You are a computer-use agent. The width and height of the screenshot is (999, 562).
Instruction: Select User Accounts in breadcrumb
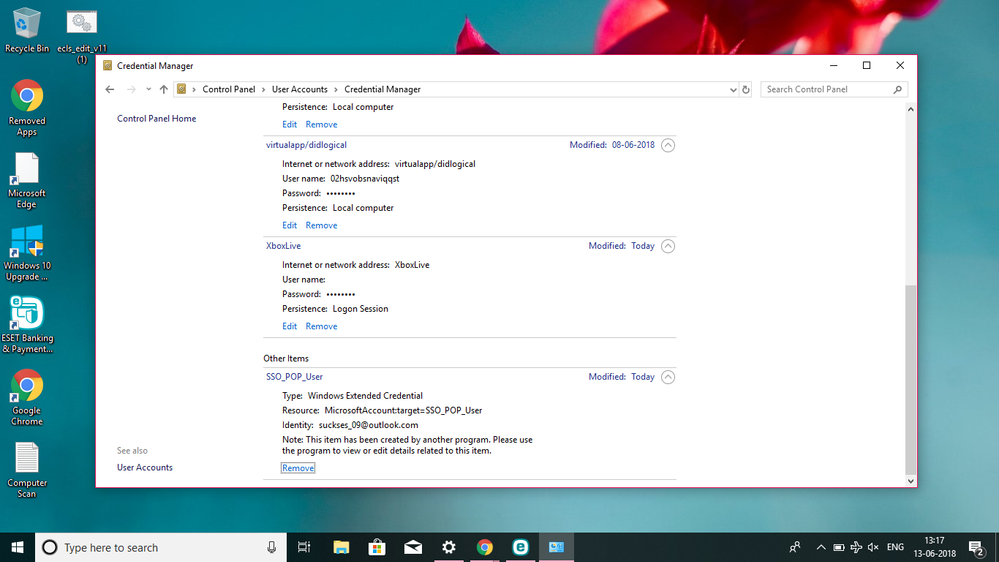point(299,89)
